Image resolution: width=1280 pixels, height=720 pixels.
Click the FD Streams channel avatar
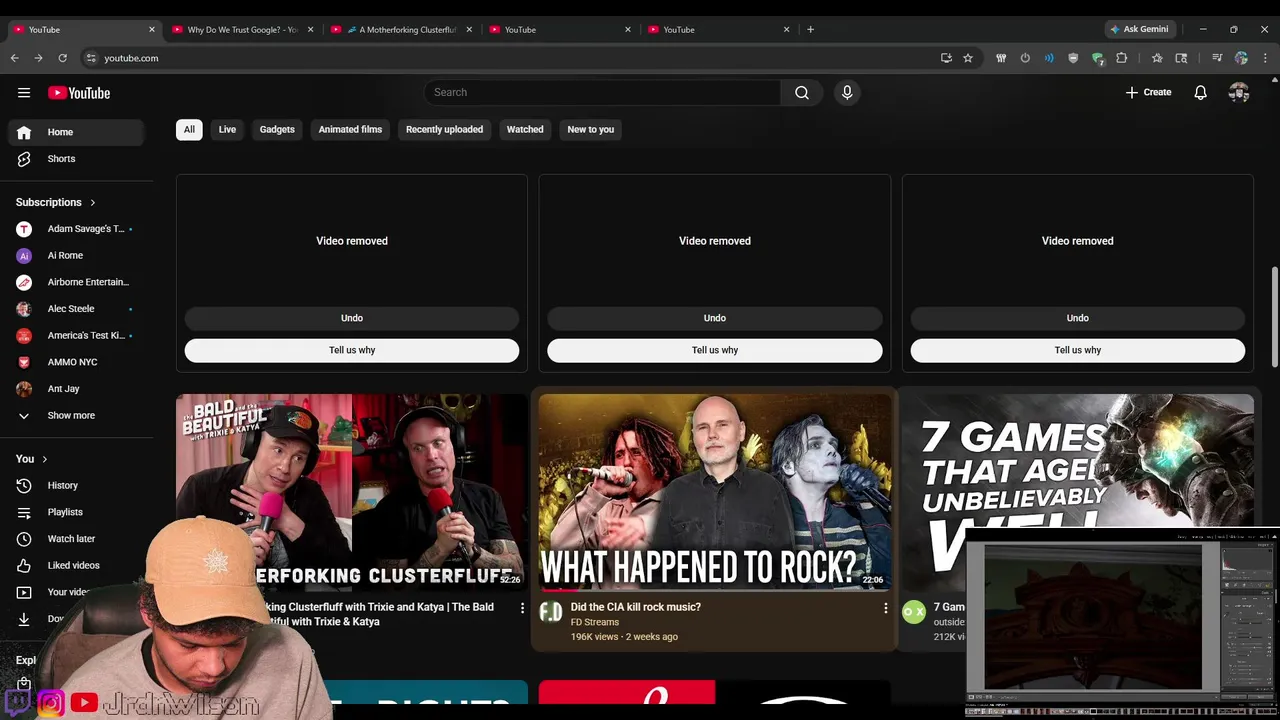[551, 612]
